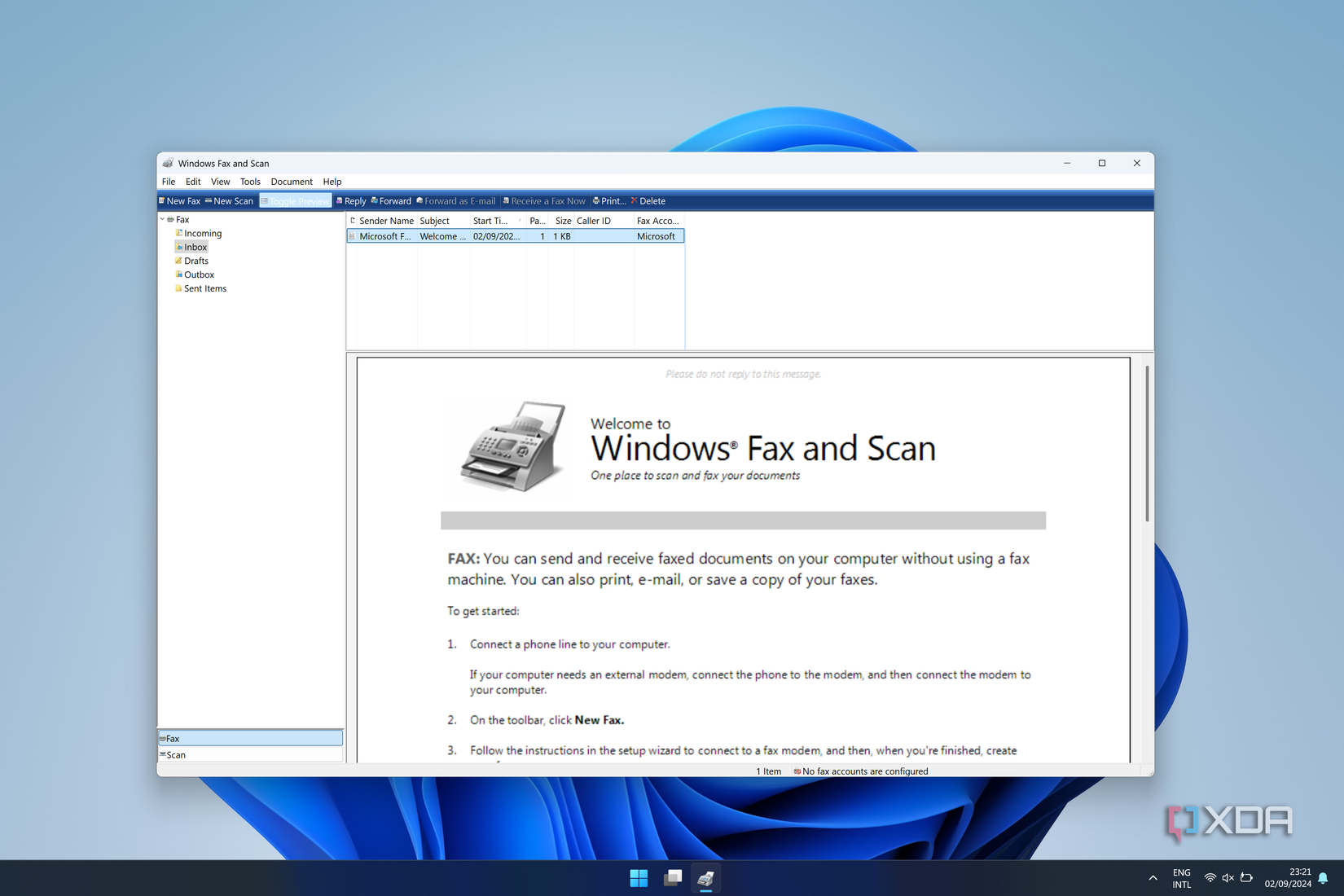
Task: Sort by Subject column header
Action: click(443, 221)
